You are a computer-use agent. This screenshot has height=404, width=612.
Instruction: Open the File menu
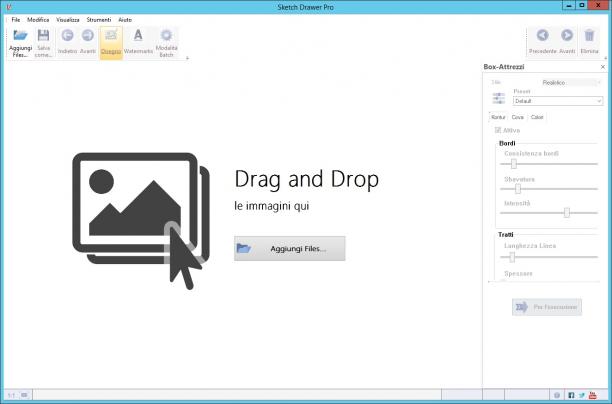(16, 20)
